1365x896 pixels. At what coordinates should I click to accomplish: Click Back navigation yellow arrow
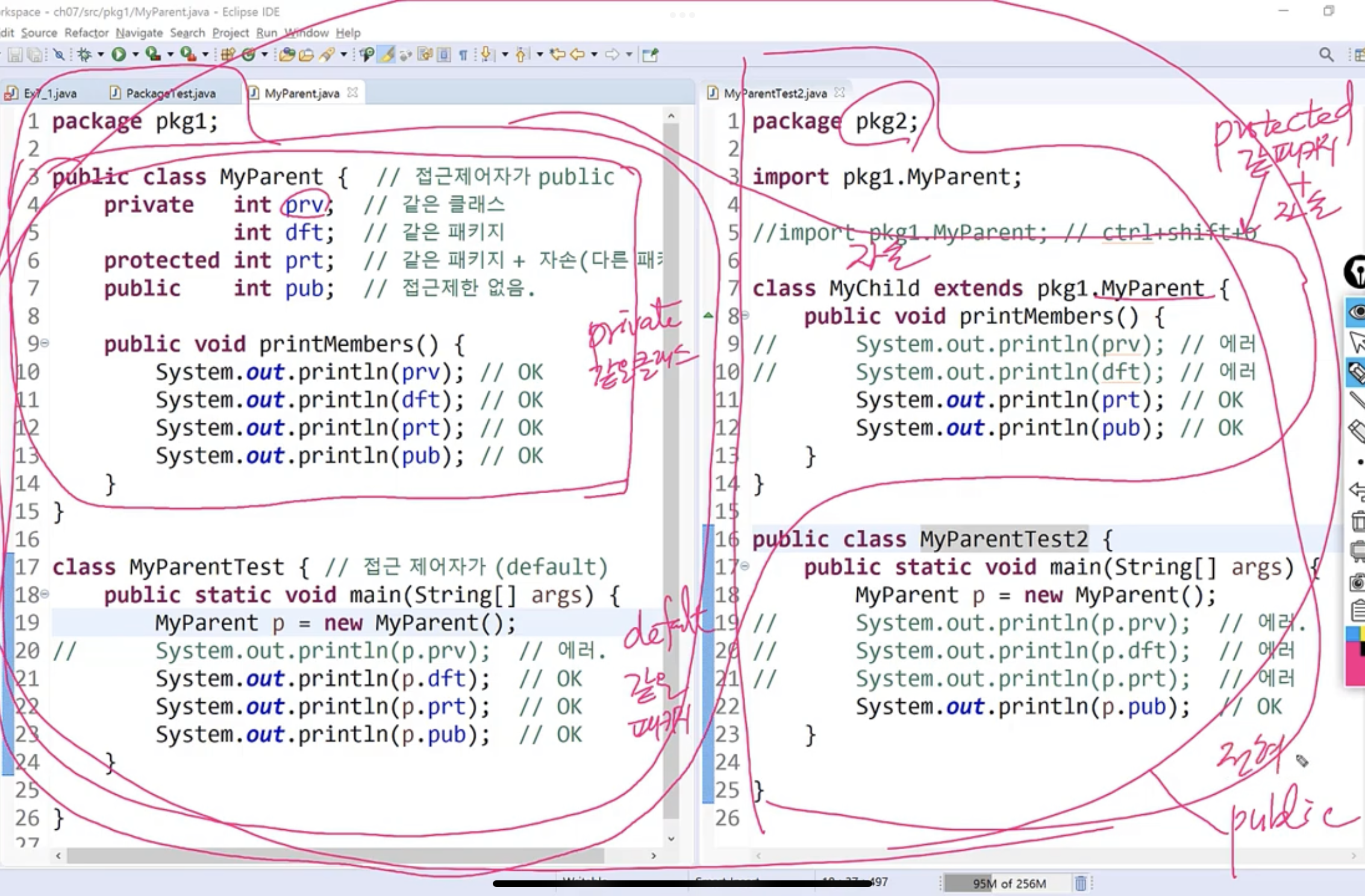(577, 55)
